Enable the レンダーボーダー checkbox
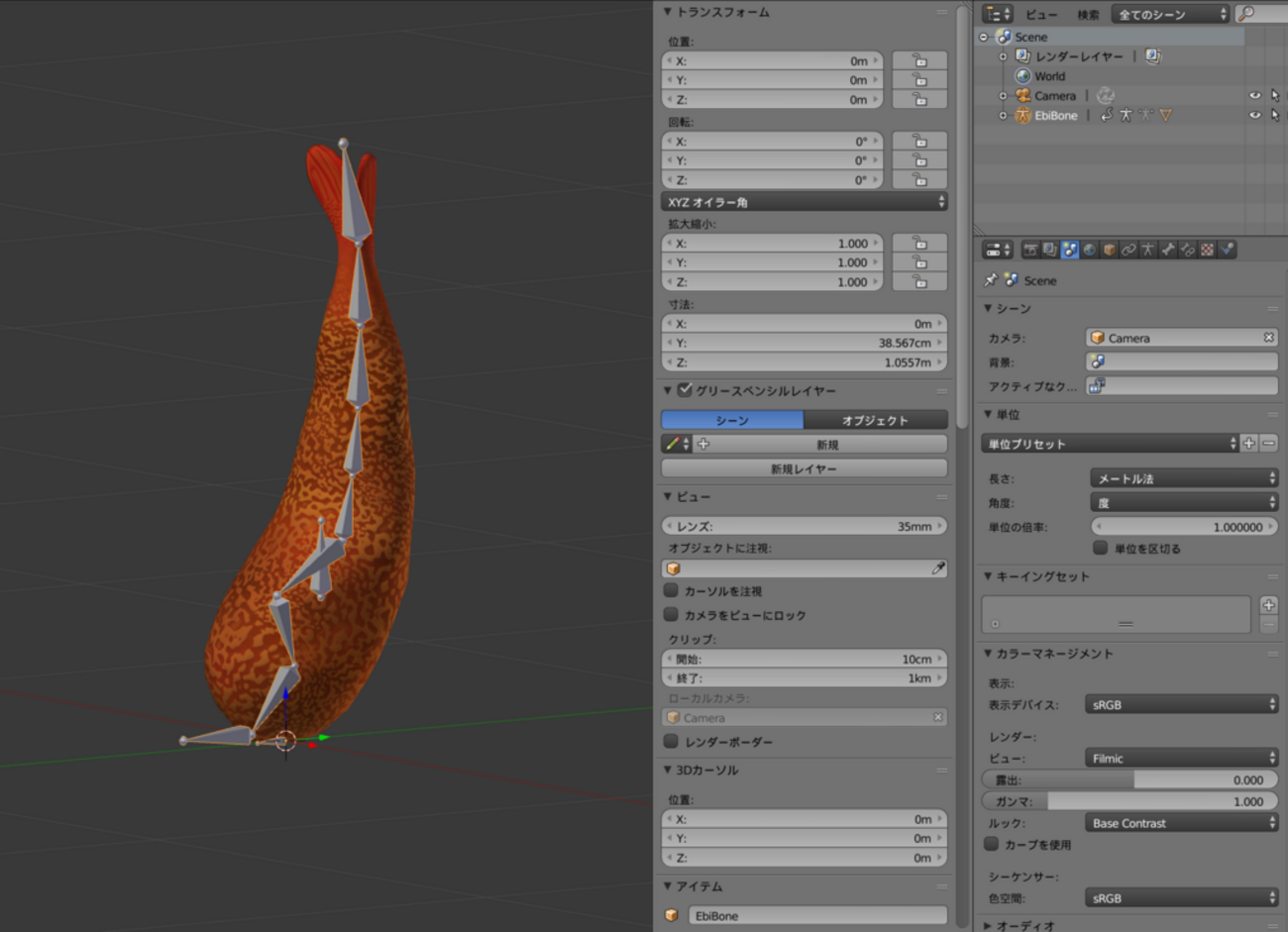This screenshot has width=1288, height=932. tap(672, 742)
